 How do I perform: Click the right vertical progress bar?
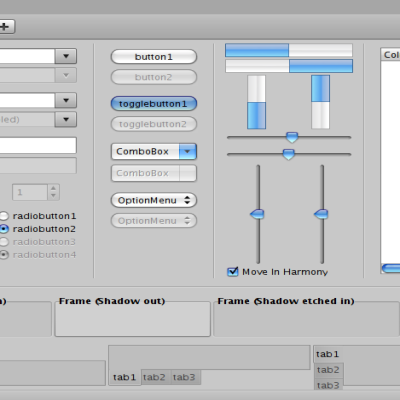[320, 102]
